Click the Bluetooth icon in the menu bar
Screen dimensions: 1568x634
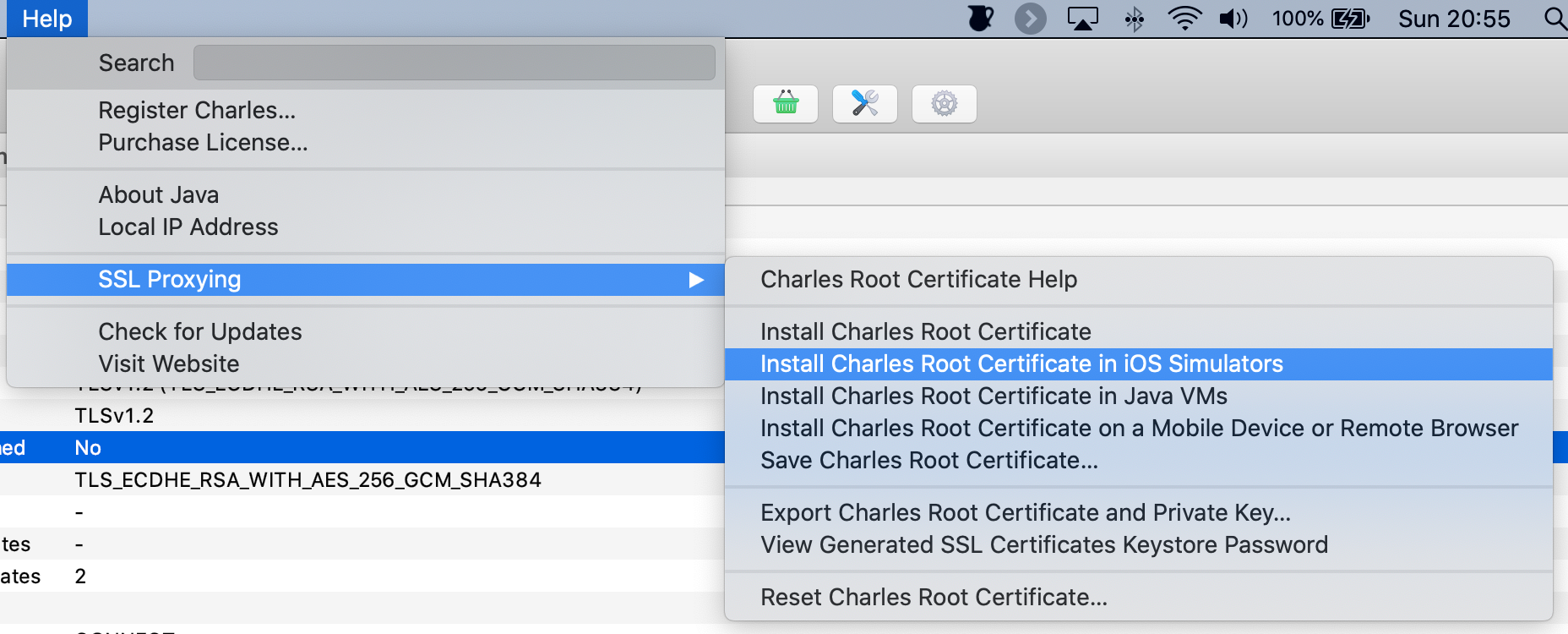(1134, 19)
